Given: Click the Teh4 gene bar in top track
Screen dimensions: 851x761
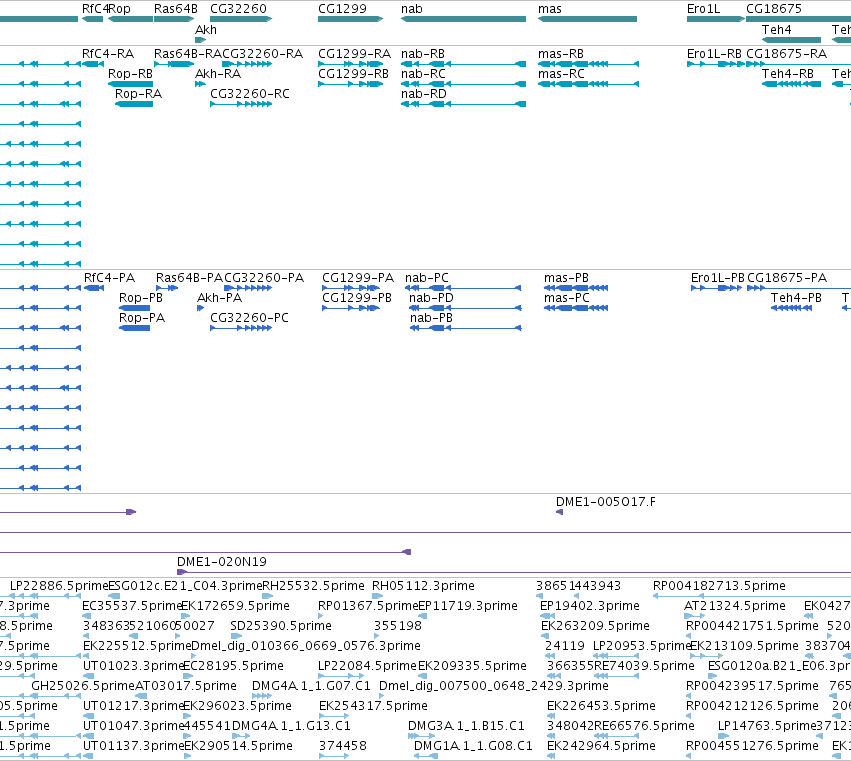Looking at the screenshot, I should tap(791, 40).
